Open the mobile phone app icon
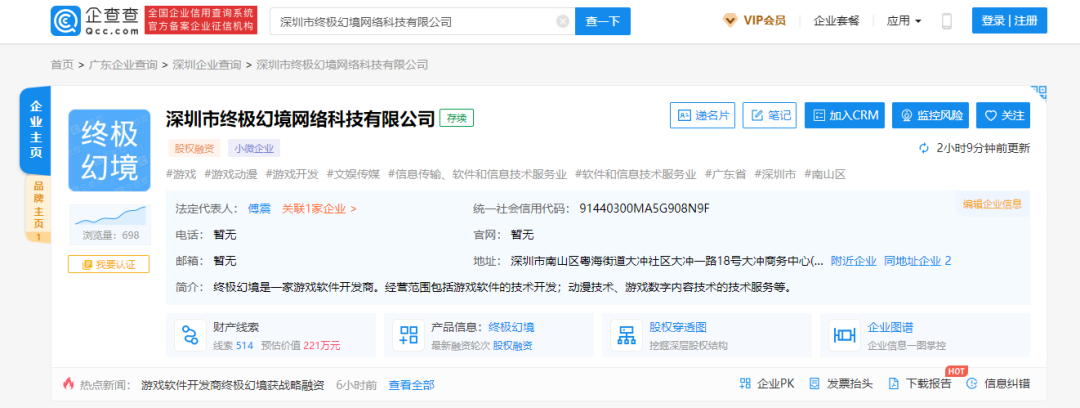 pyautogui.click(x=947, y=21)
